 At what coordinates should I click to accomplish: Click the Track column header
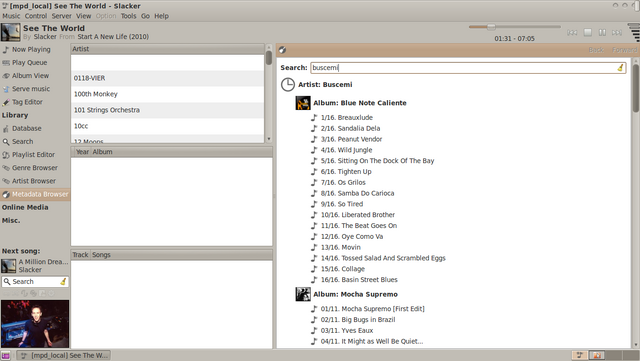80,255
